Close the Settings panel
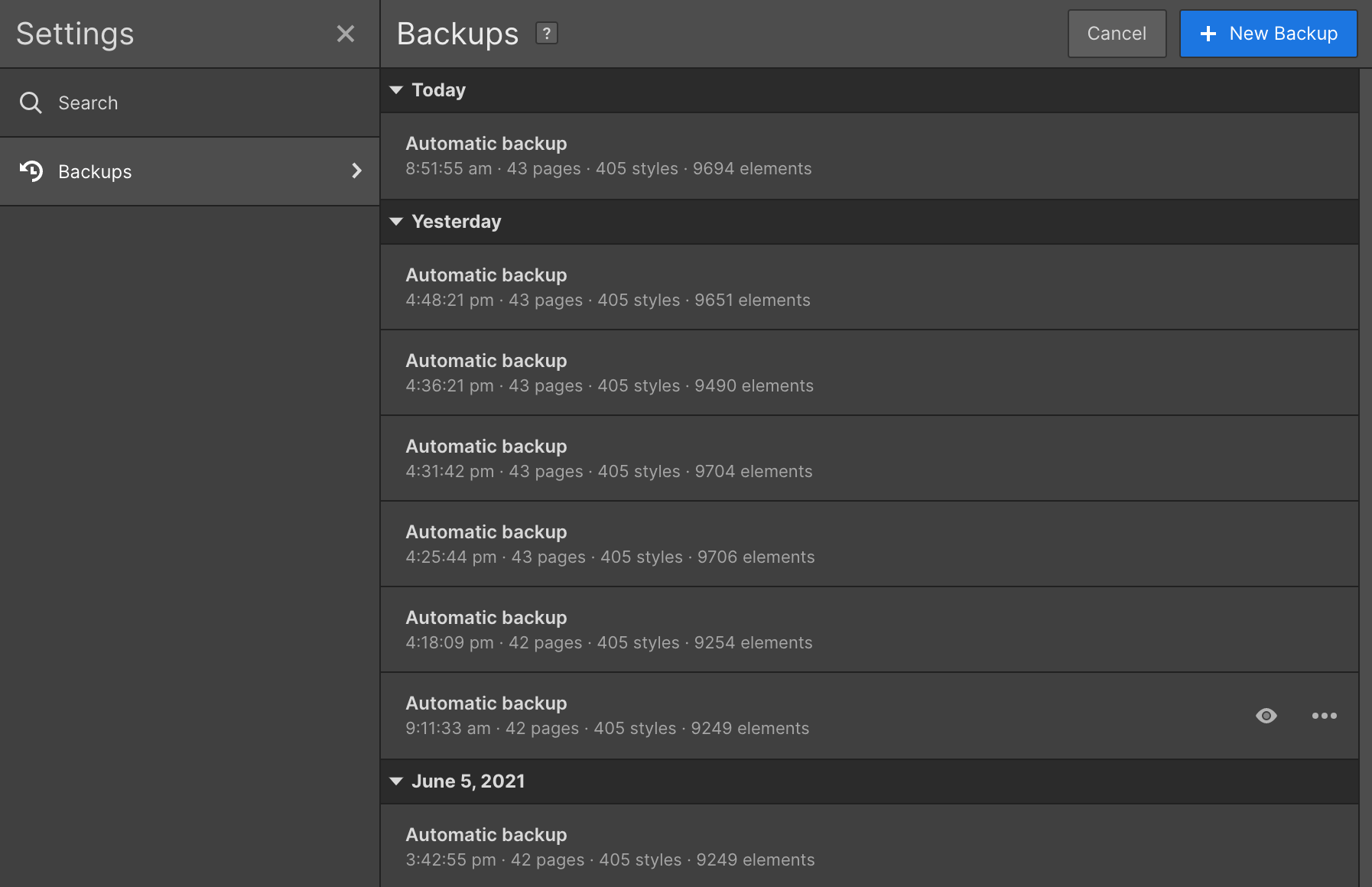This screenshot has height=887, width=1372. pyautogui.click(x=346, y=34)
